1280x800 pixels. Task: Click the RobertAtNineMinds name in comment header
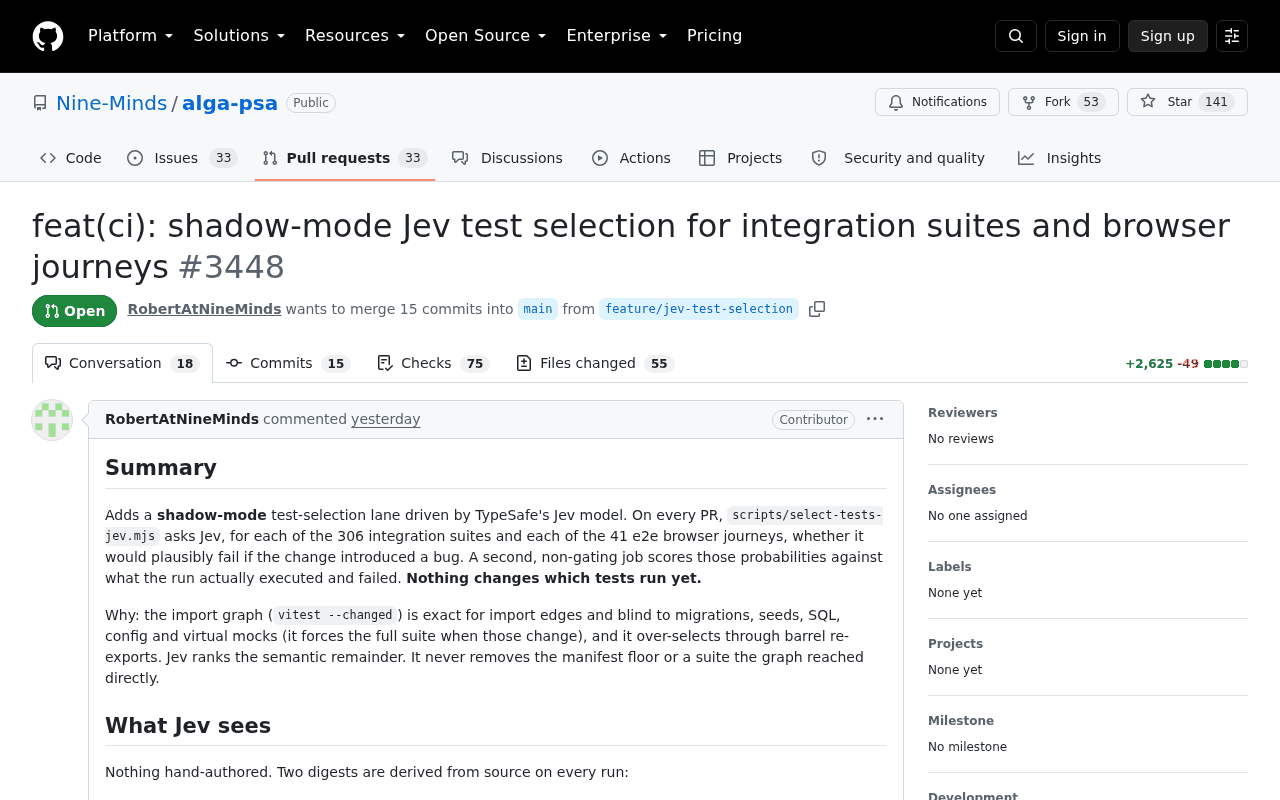point(182,419)
